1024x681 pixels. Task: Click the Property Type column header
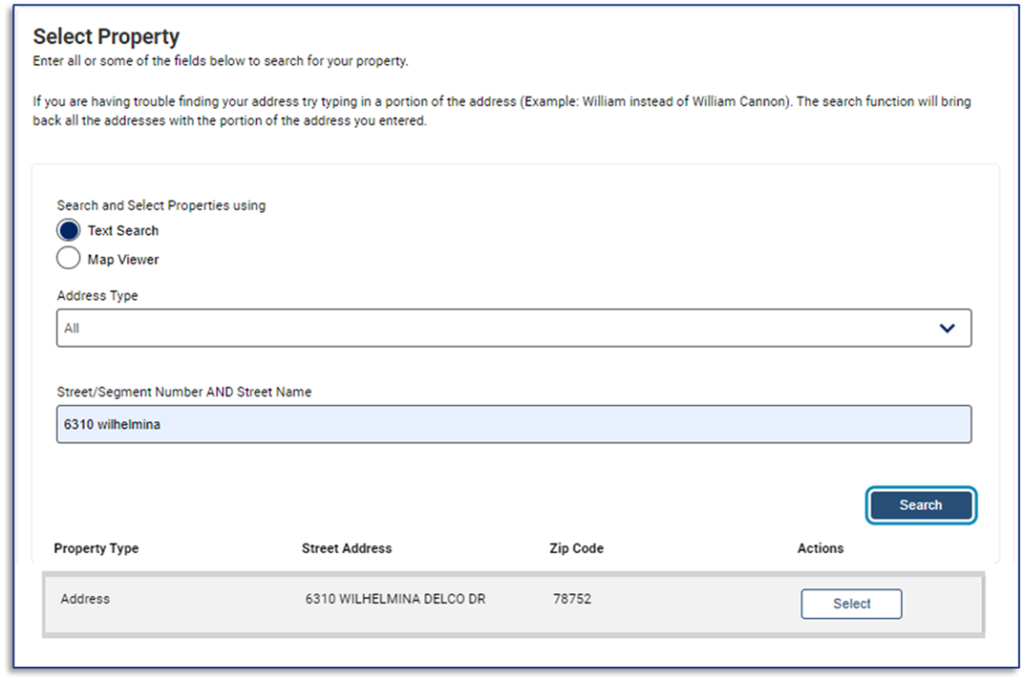coord(96,548)
